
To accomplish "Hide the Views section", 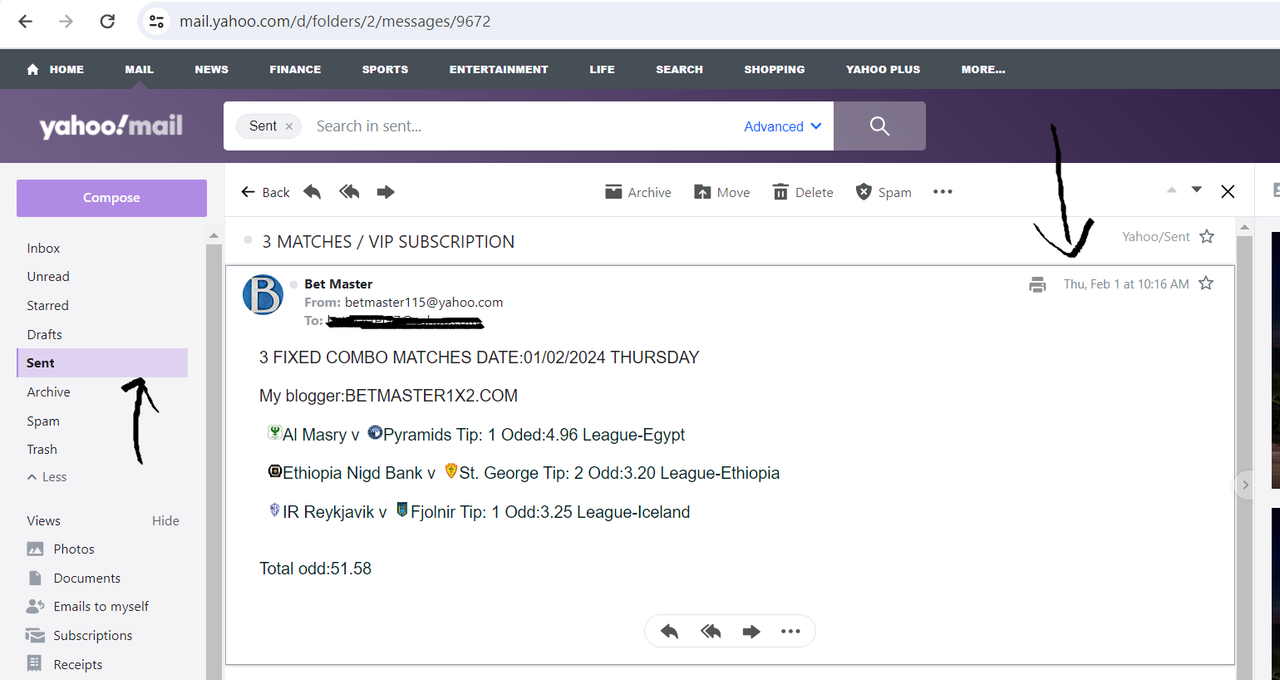I will pos(166,521).
